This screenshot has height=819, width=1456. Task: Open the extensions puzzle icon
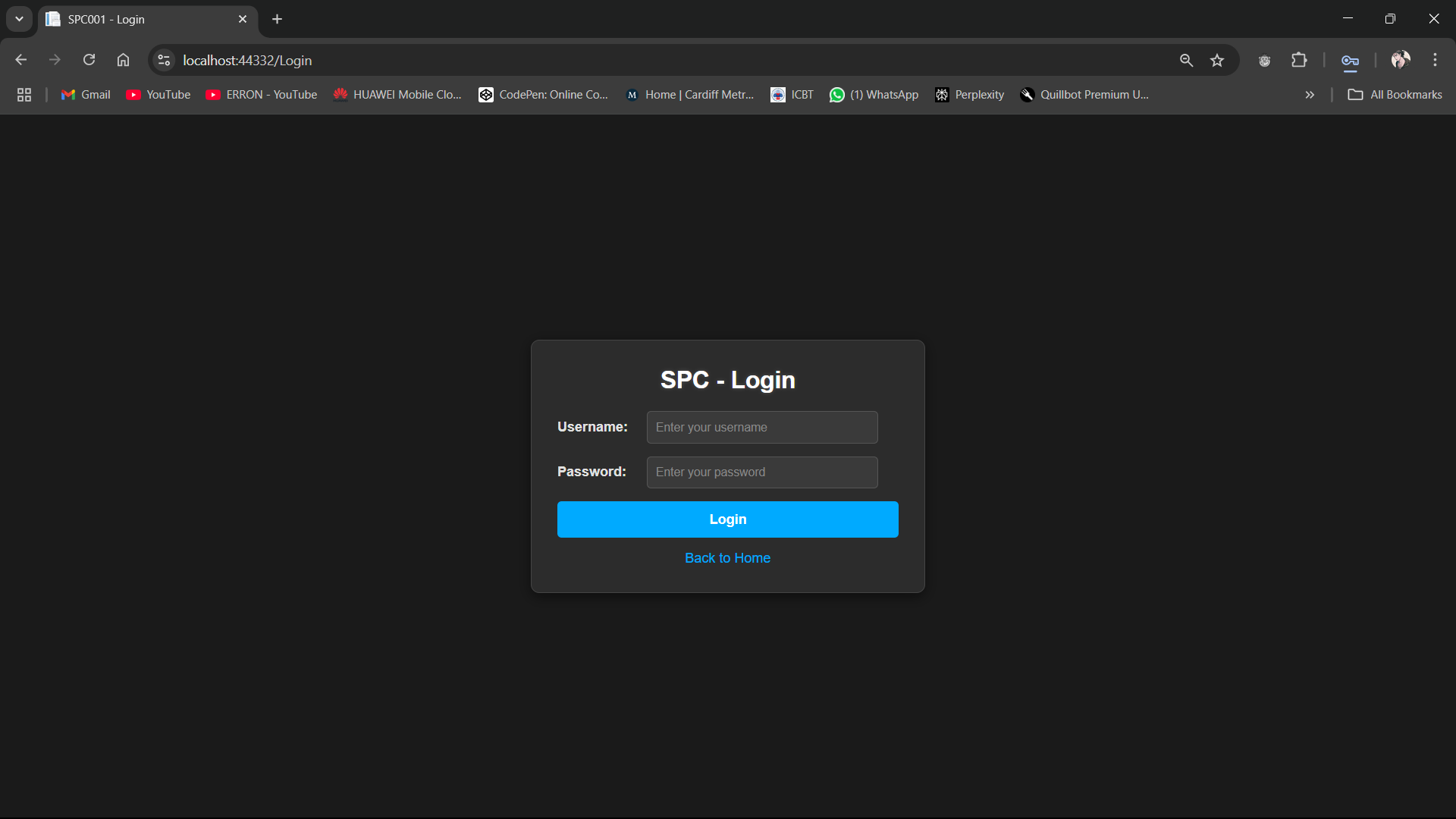pyautogui.click(x=1299, y=60)
